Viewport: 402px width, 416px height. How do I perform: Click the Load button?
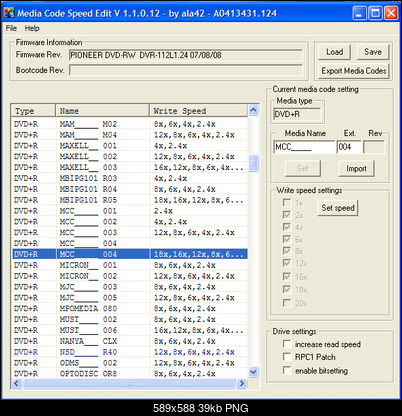click(334, 52)
